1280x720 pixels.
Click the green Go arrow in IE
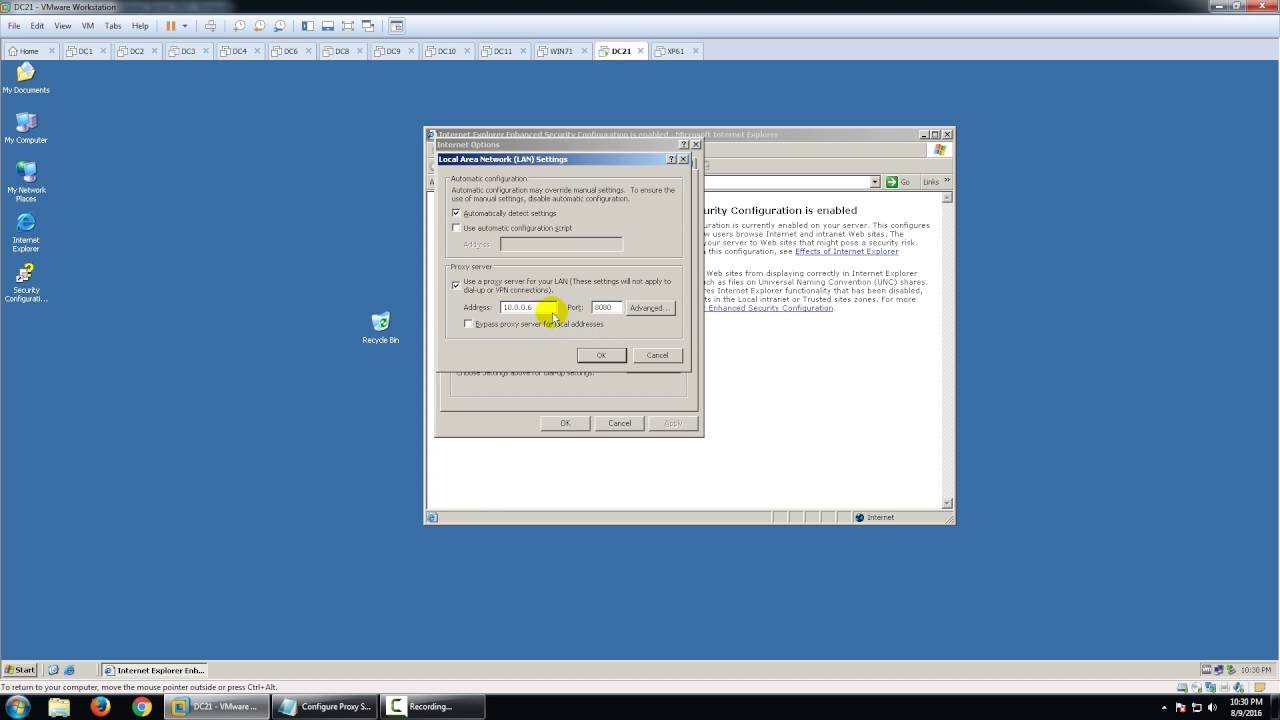tap(892, 182)
